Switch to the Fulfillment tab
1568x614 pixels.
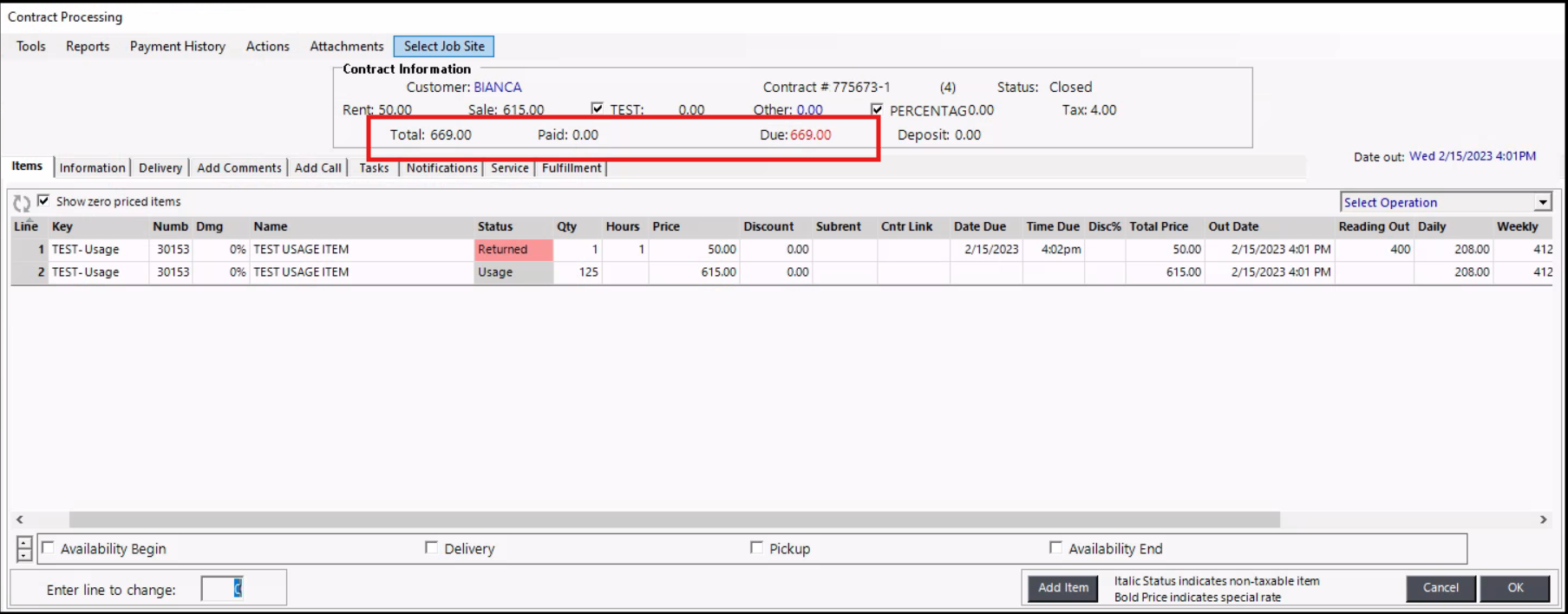click(x=571, y=168)
